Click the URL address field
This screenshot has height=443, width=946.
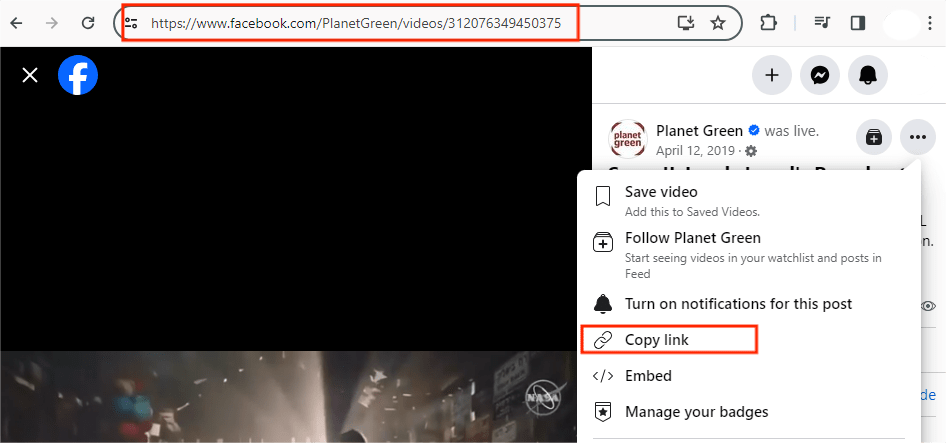(400, 22)
